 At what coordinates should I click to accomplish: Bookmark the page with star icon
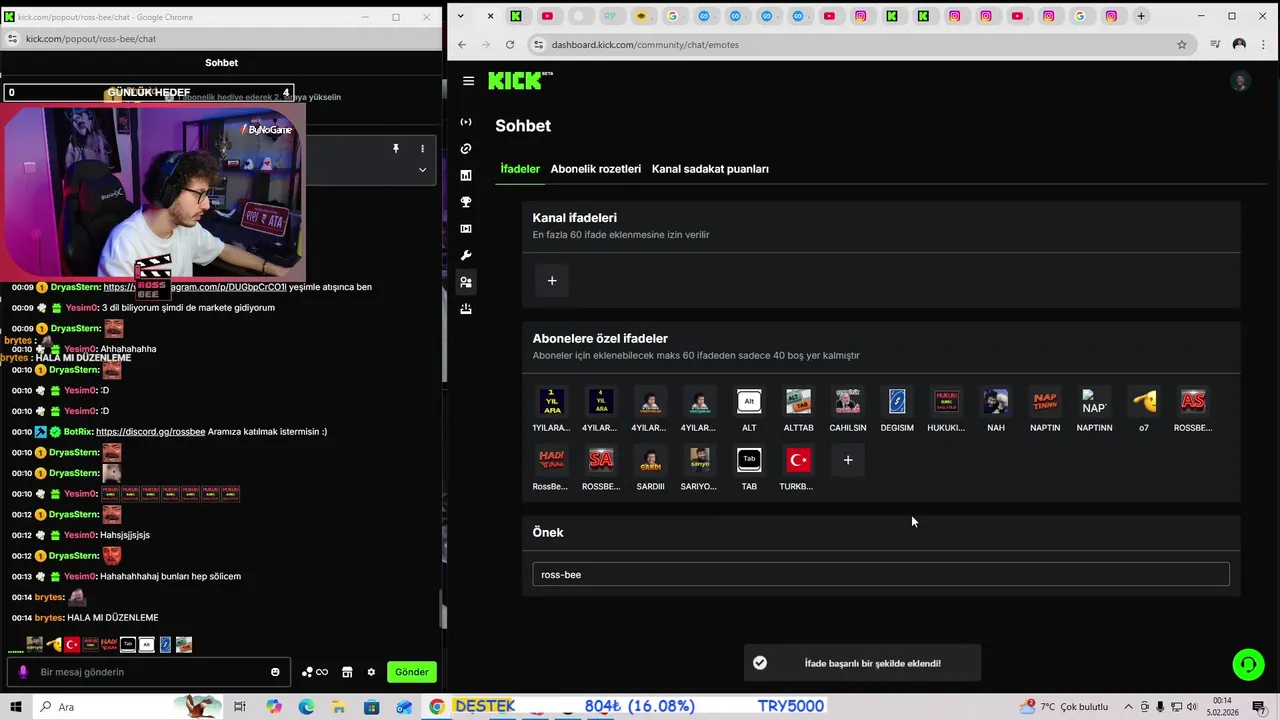[x=1182, y=45]
